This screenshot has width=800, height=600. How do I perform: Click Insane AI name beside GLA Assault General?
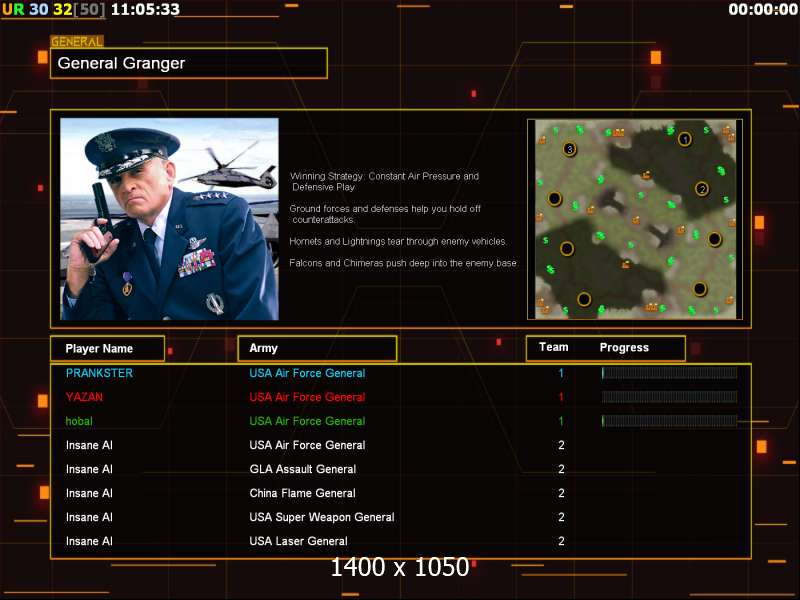coord(89,469)
